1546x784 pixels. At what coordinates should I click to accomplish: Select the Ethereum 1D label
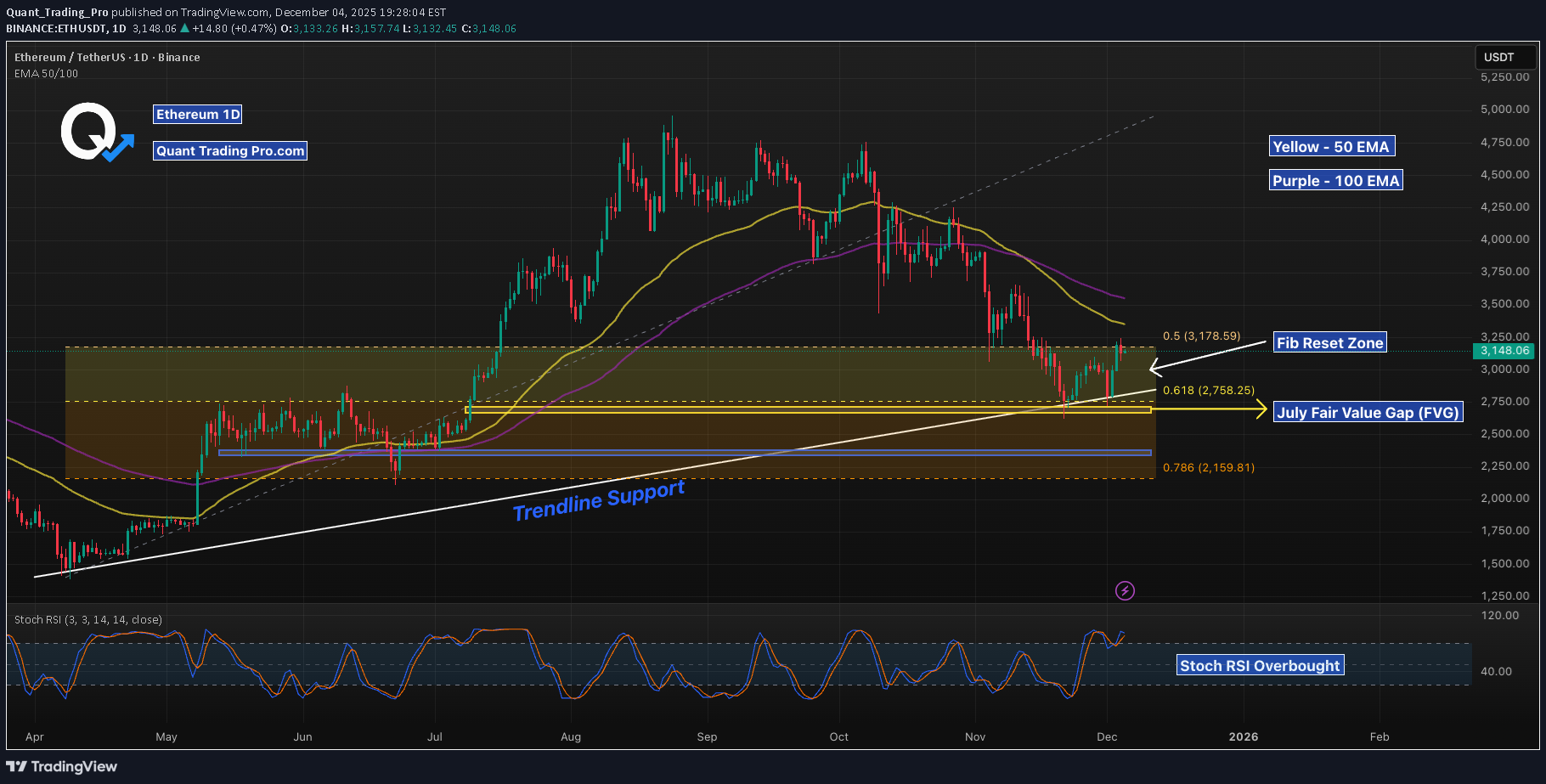tap(197, 114)
